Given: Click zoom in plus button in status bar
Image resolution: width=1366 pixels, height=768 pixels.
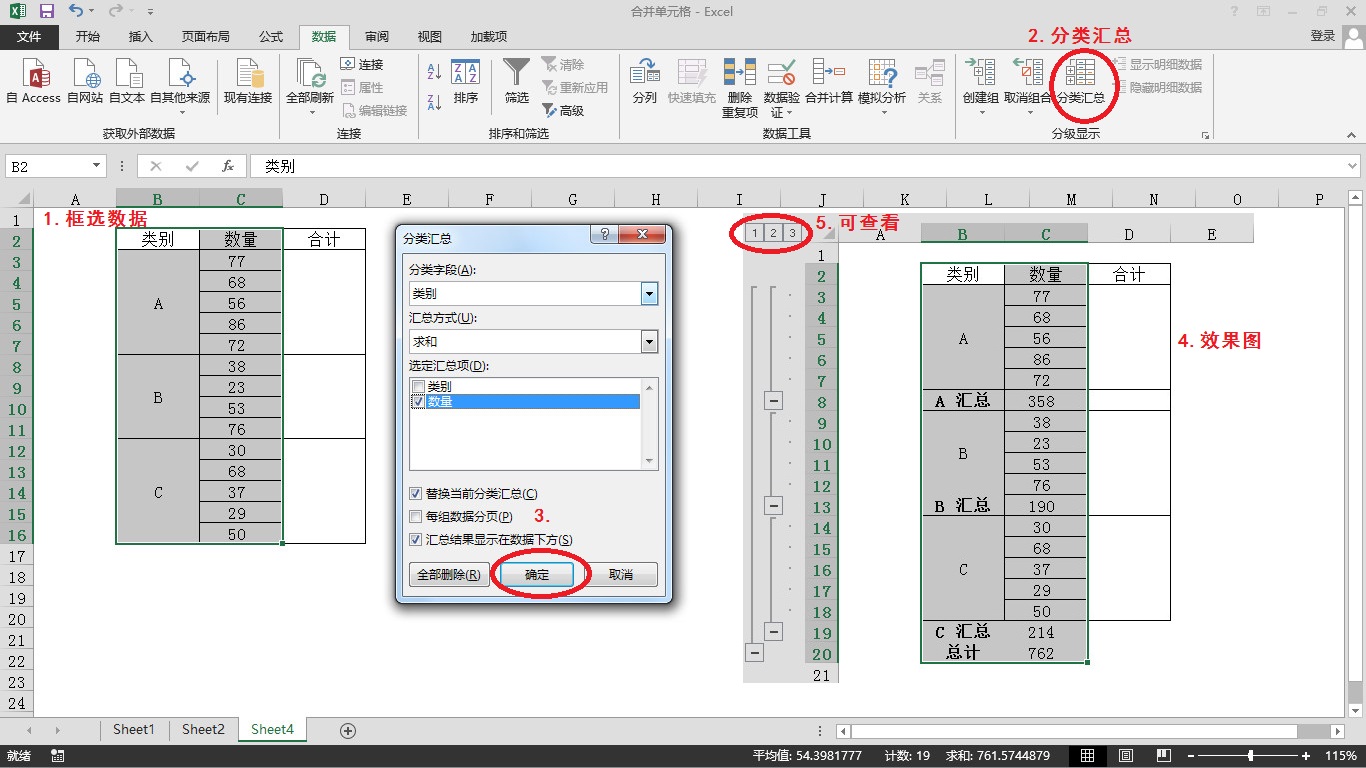Looking at the screenshot, I should tap(1306, 756).
